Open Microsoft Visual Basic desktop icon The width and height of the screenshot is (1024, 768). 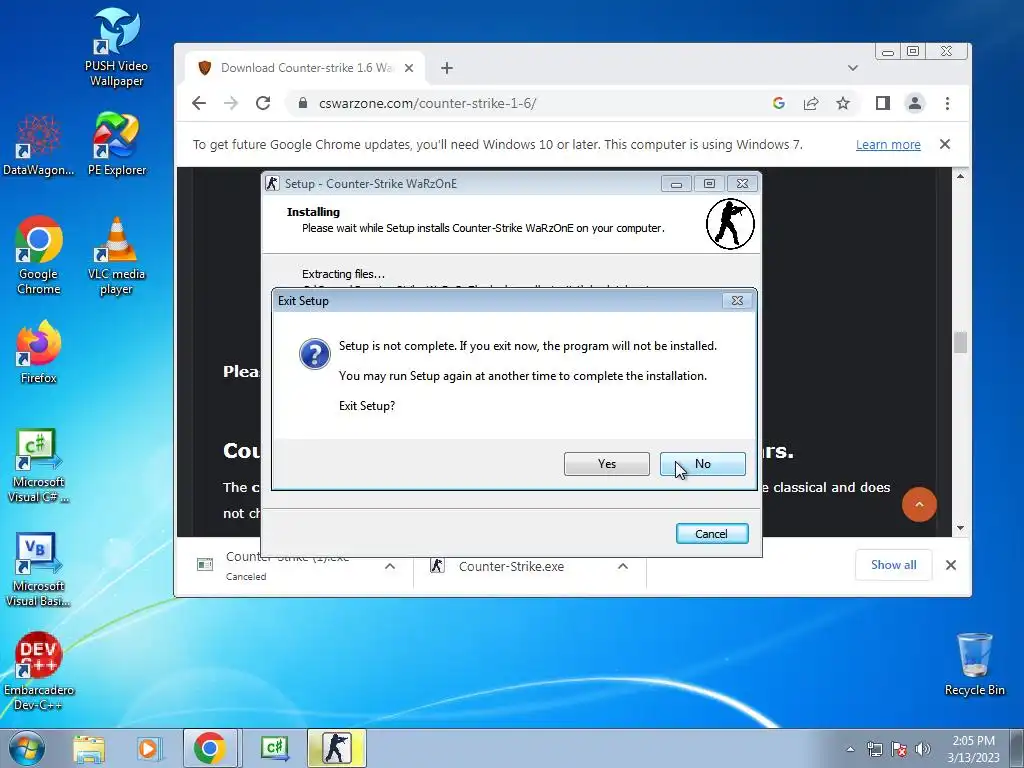point(38,569)
